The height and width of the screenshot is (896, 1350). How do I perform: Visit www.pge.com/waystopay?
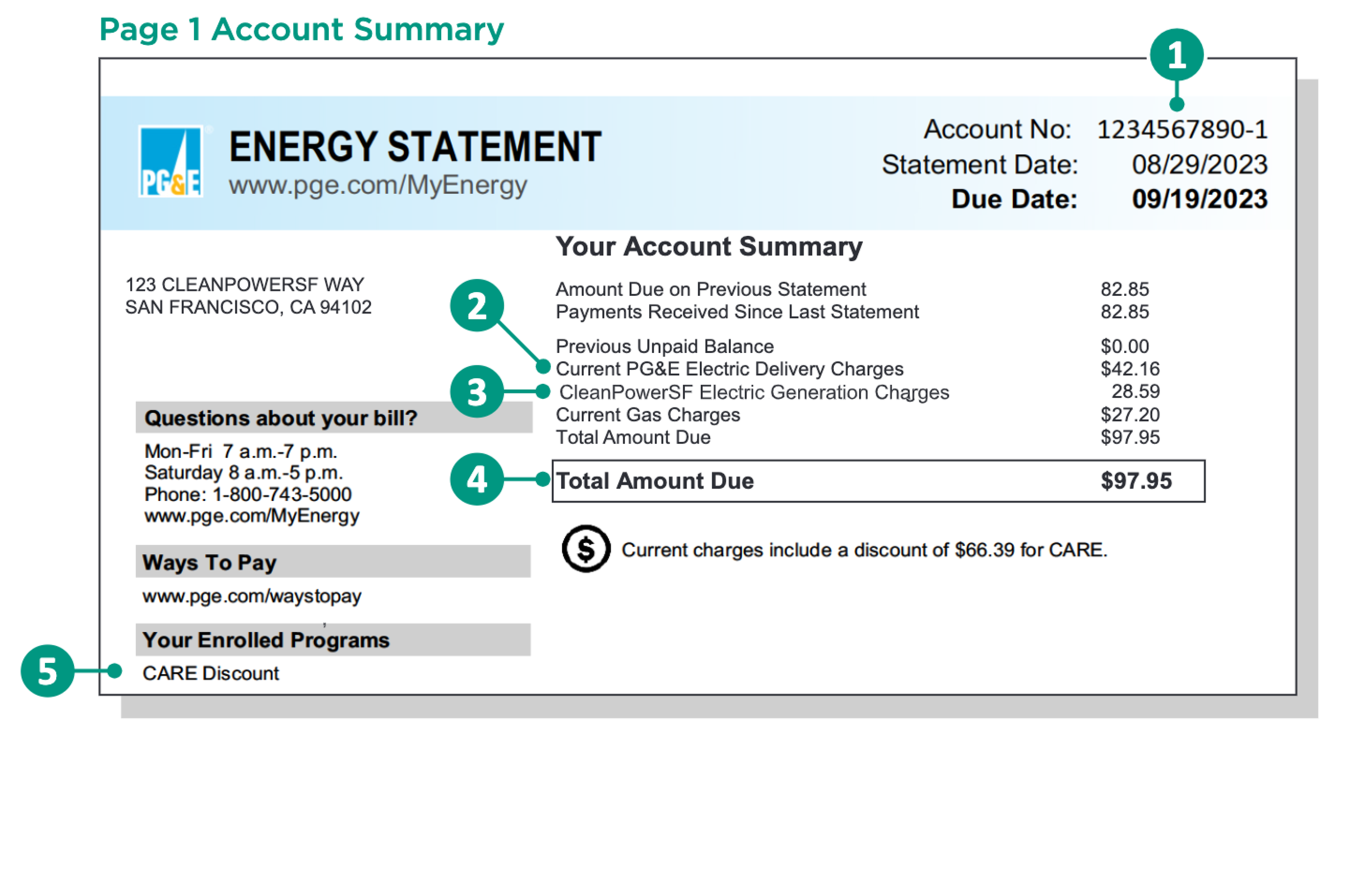coord(252,596)
